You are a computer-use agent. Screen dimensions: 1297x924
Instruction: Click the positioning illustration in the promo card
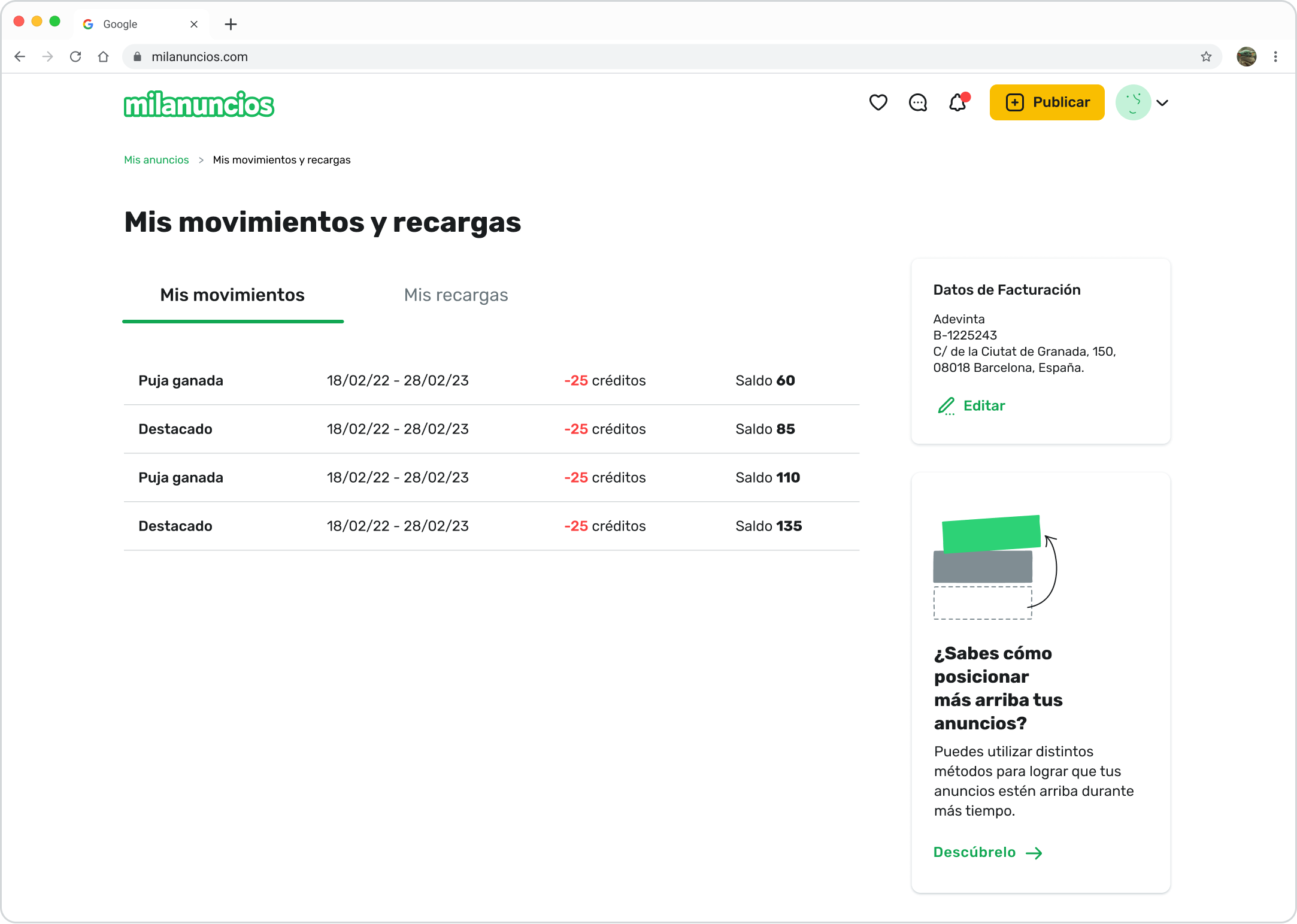pos(995,567)
